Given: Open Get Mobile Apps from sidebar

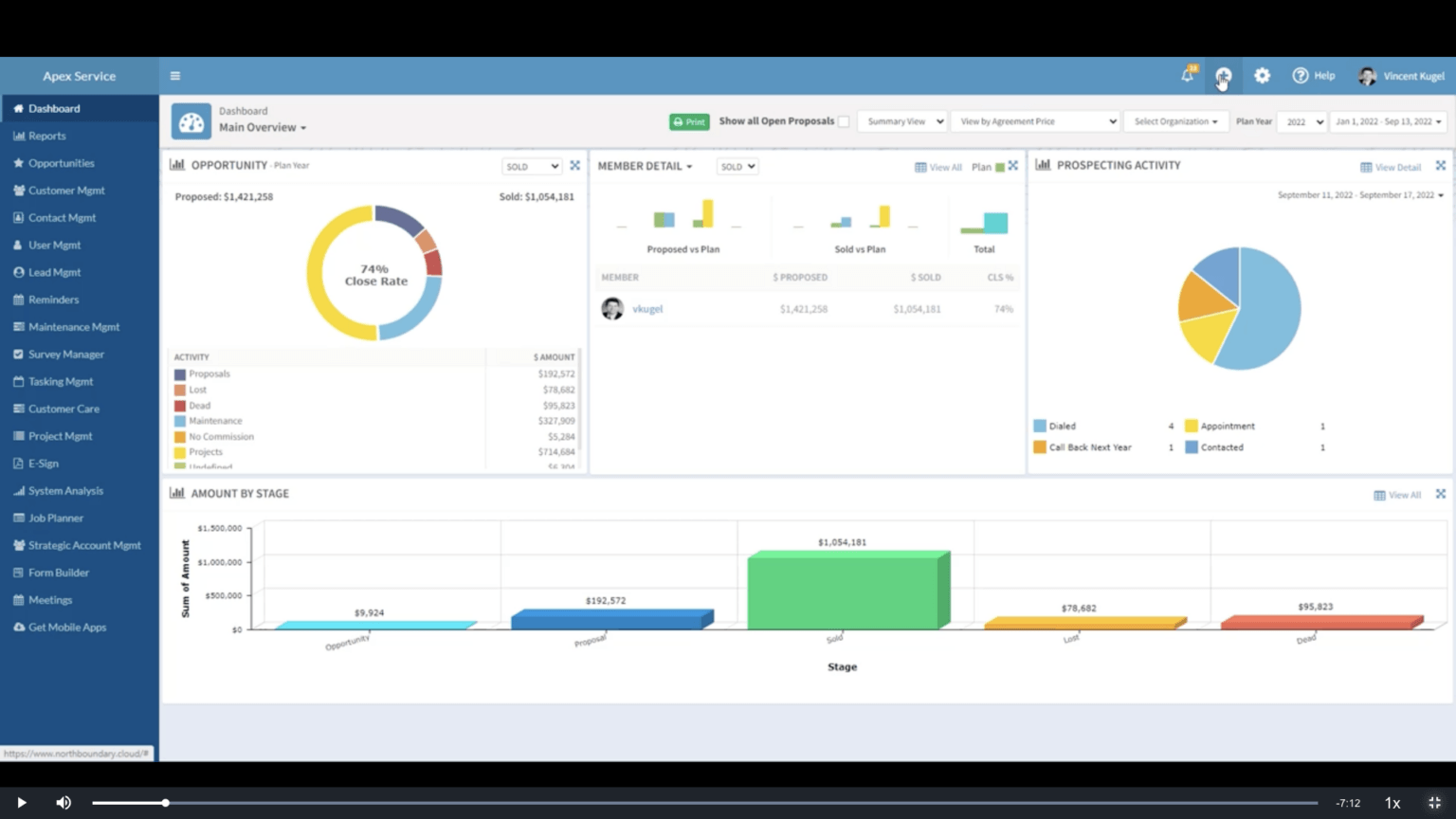Looking at the screenshot, I should tap(67, 627).
